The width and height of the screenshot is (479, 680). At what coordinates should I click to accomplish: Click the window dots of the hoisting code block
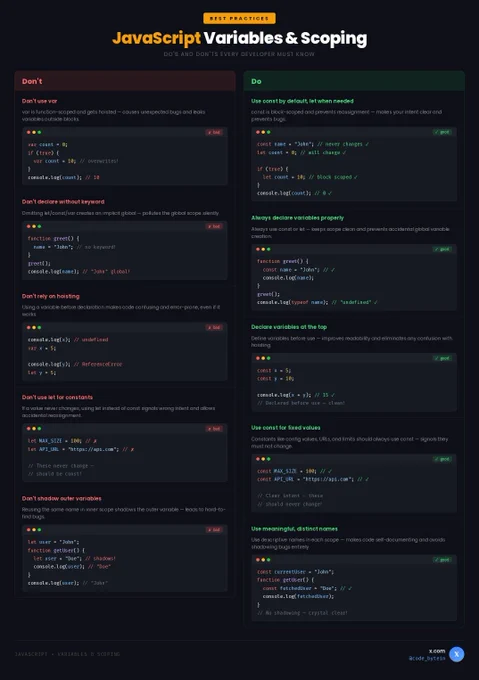point(34,327)
